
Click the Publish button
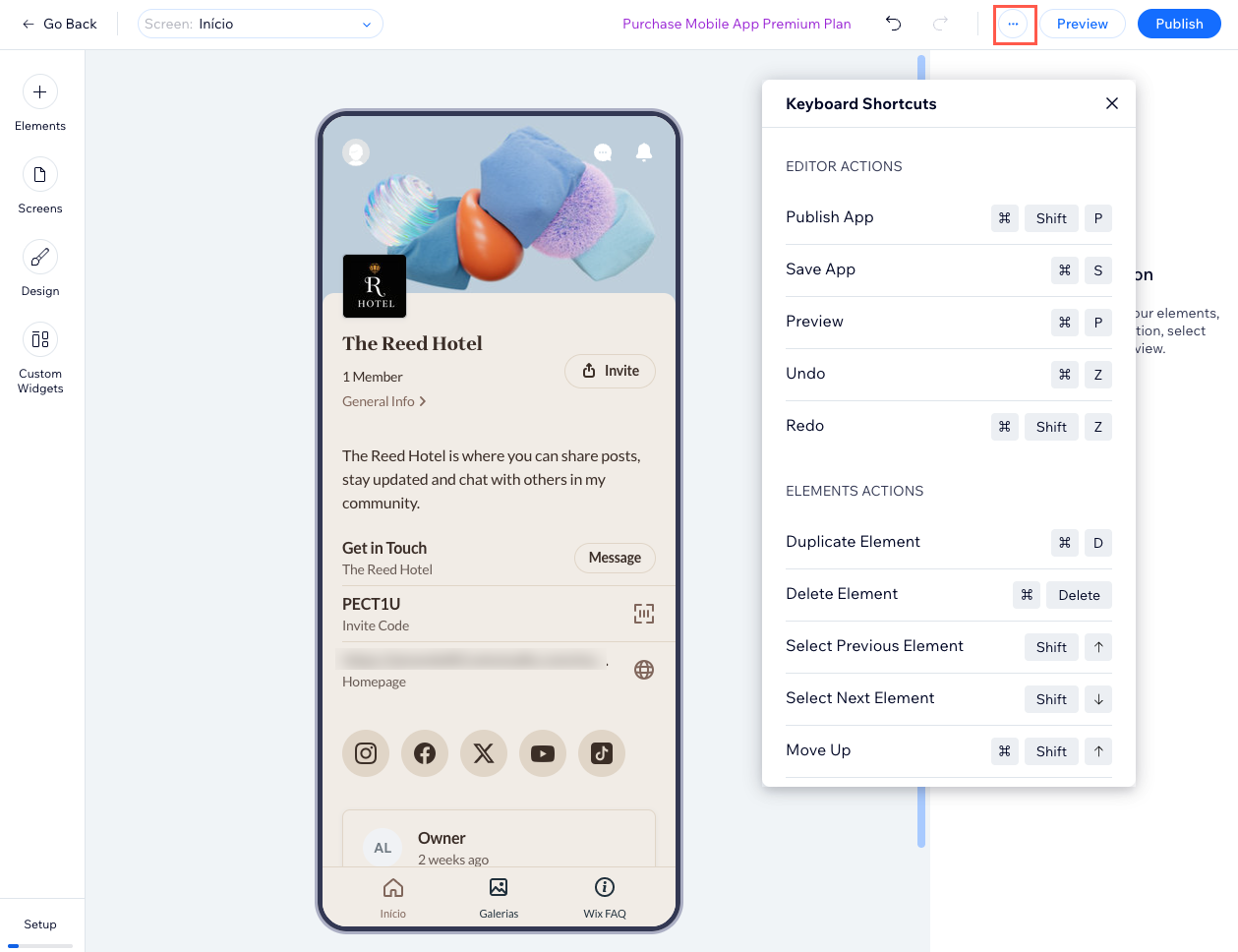(1179, 24)
